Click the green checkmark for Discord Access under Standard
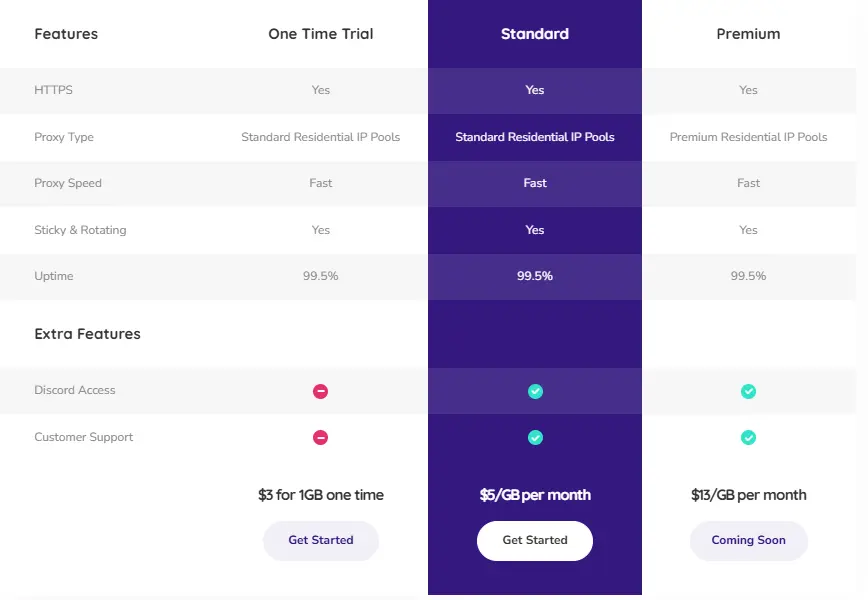The width and height of the screenshot is (868, 600). tap(534, 391)
